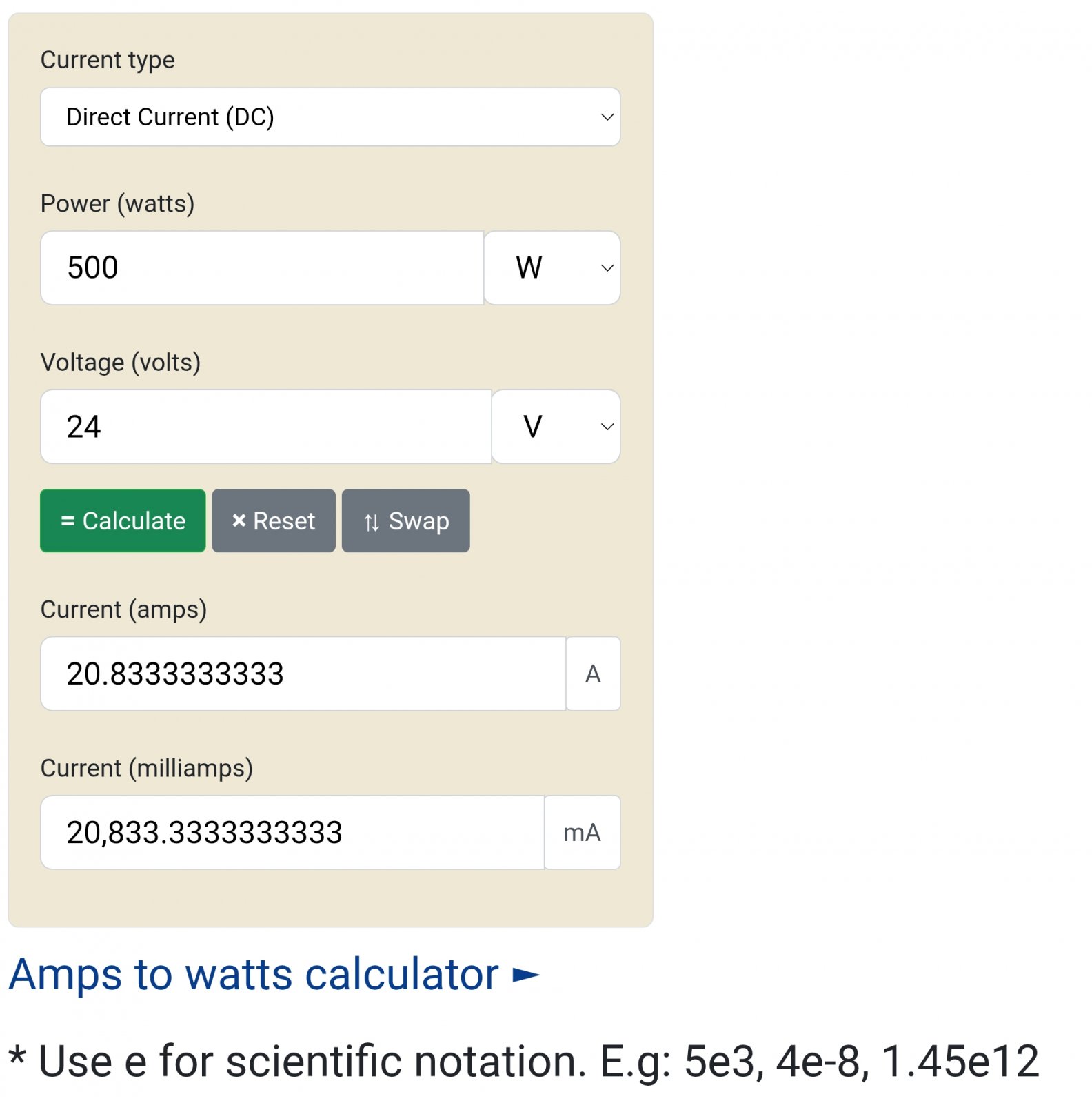This screenshot has width=1092, height=1103.
Task: Click the Power (watts) label
Action: (117, 203)
